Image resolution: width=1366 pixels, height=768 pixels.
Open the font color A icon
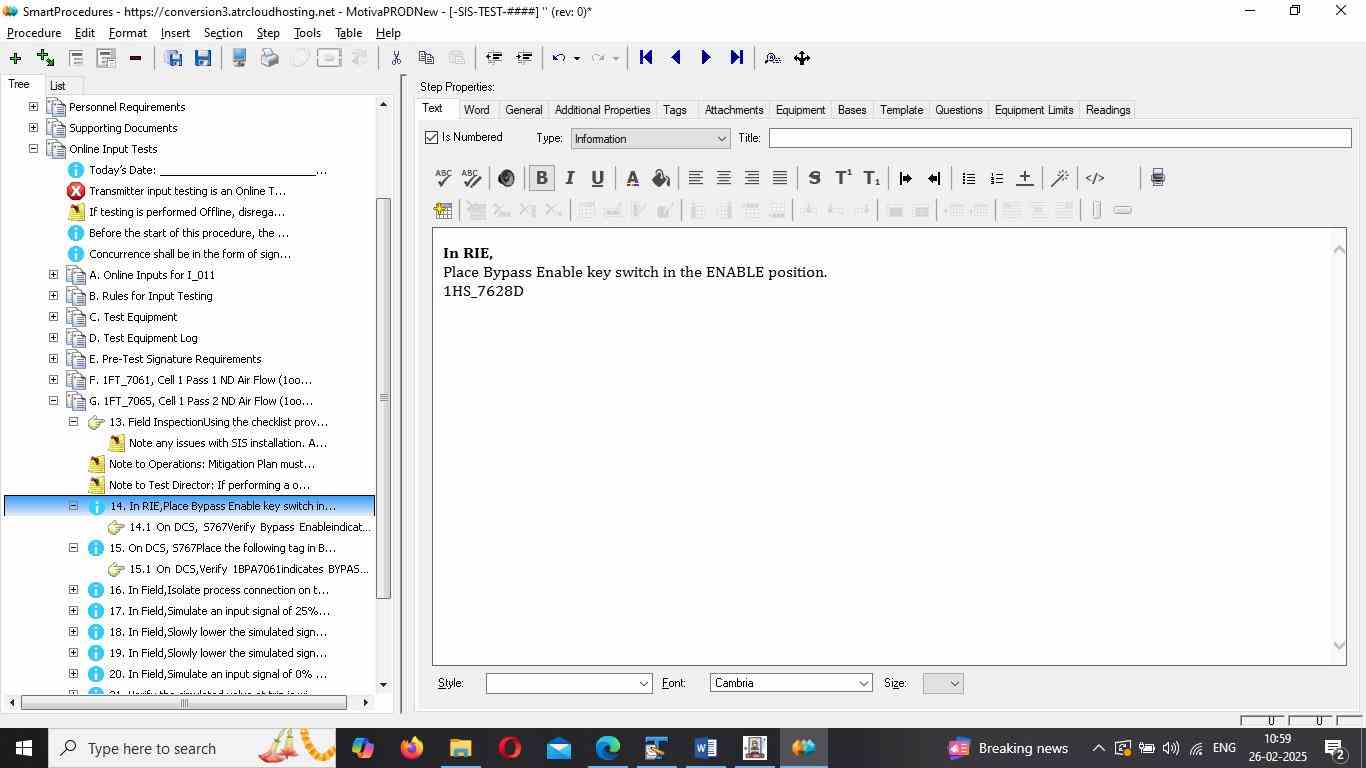(x=632, y=178)
